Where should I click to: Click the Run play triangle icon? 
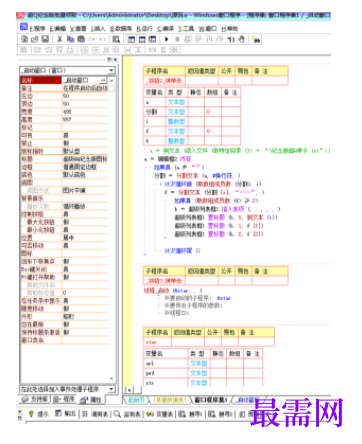[166, 39]
